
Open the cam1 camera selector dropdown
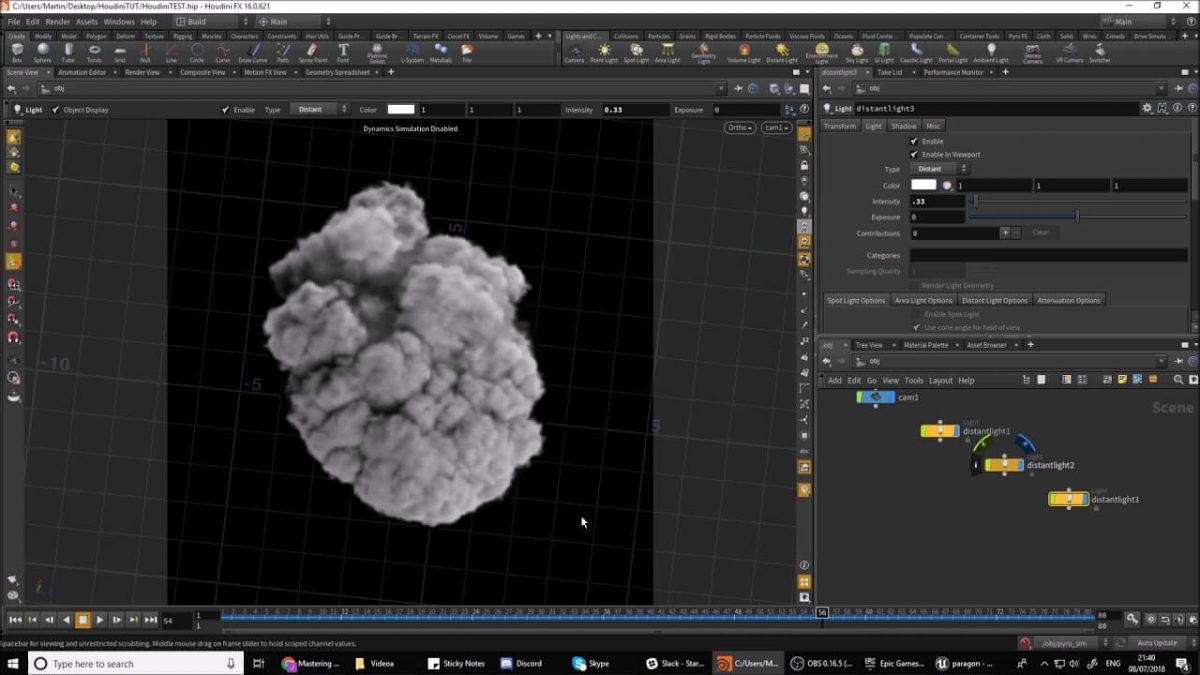pos(777,128)
